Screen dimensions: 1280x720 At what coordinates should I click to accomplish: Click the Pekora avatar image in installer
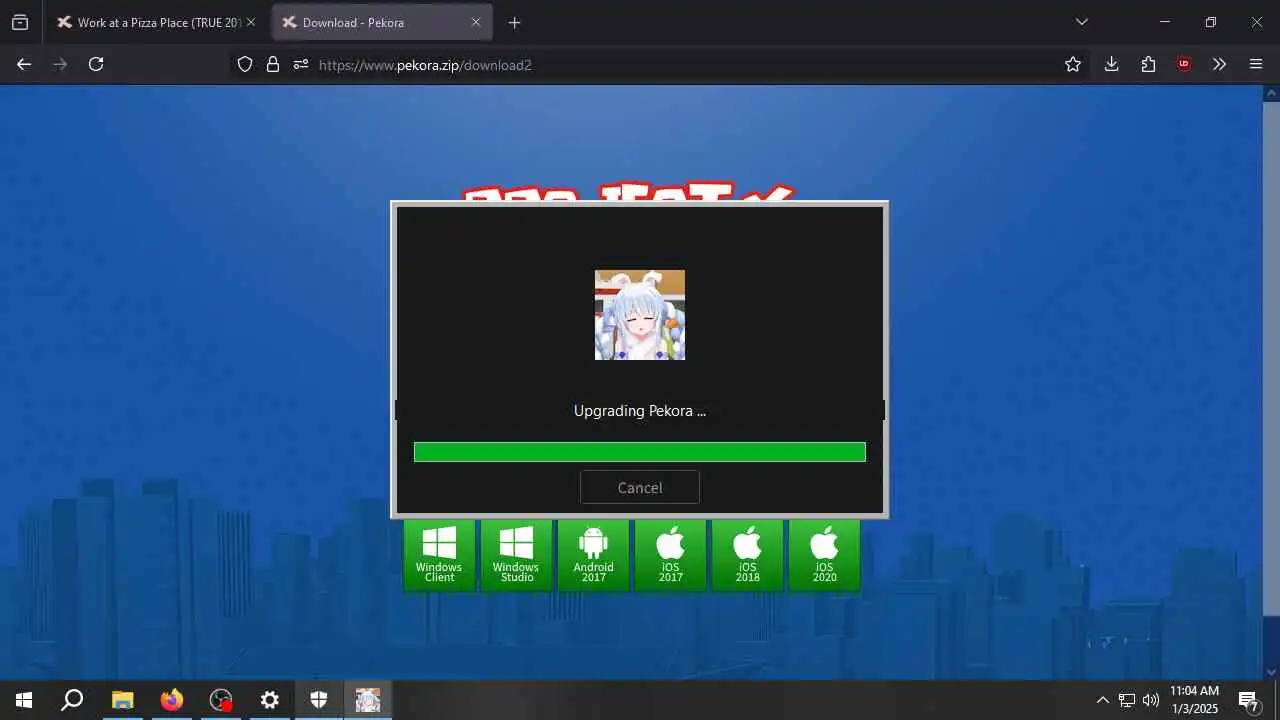tap(640, 315)
